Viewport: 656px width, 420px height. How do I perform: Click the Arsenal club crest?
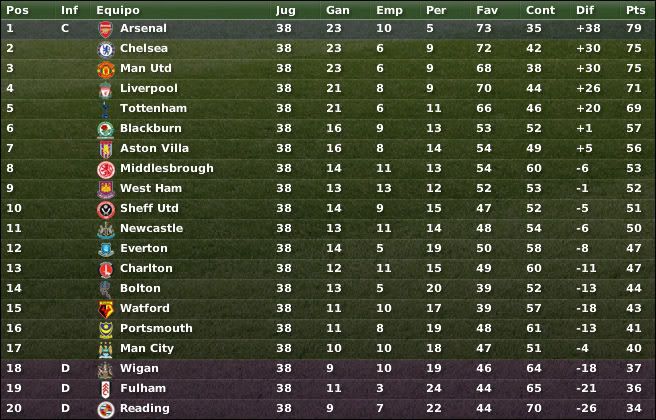(x=105, y=29)
